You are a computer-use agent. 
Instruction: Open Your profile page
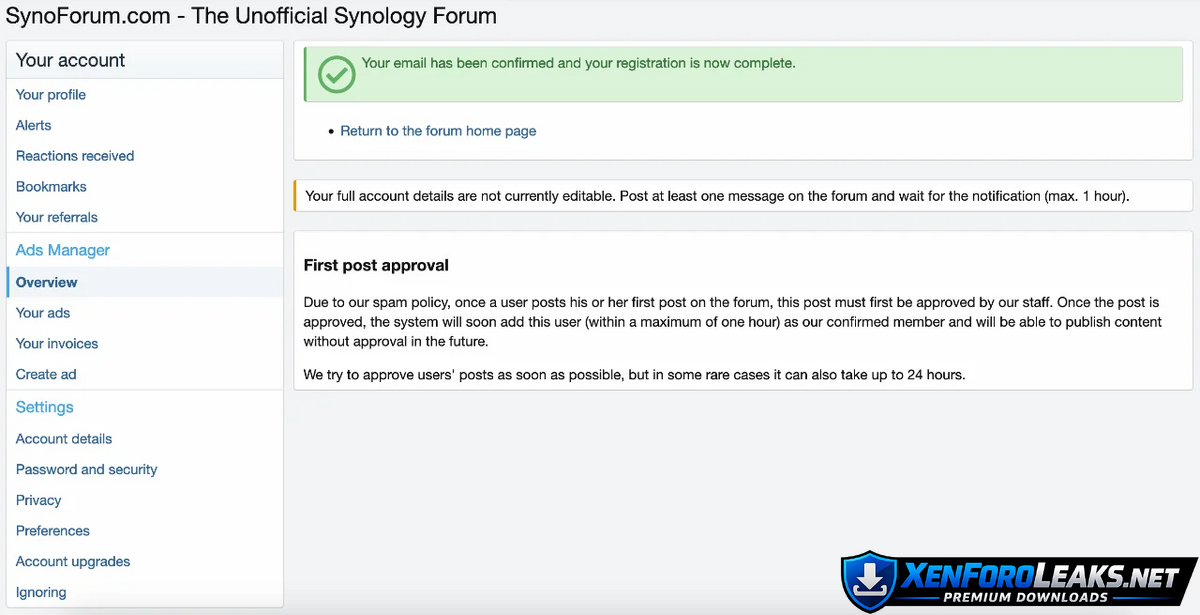(51, 95)
